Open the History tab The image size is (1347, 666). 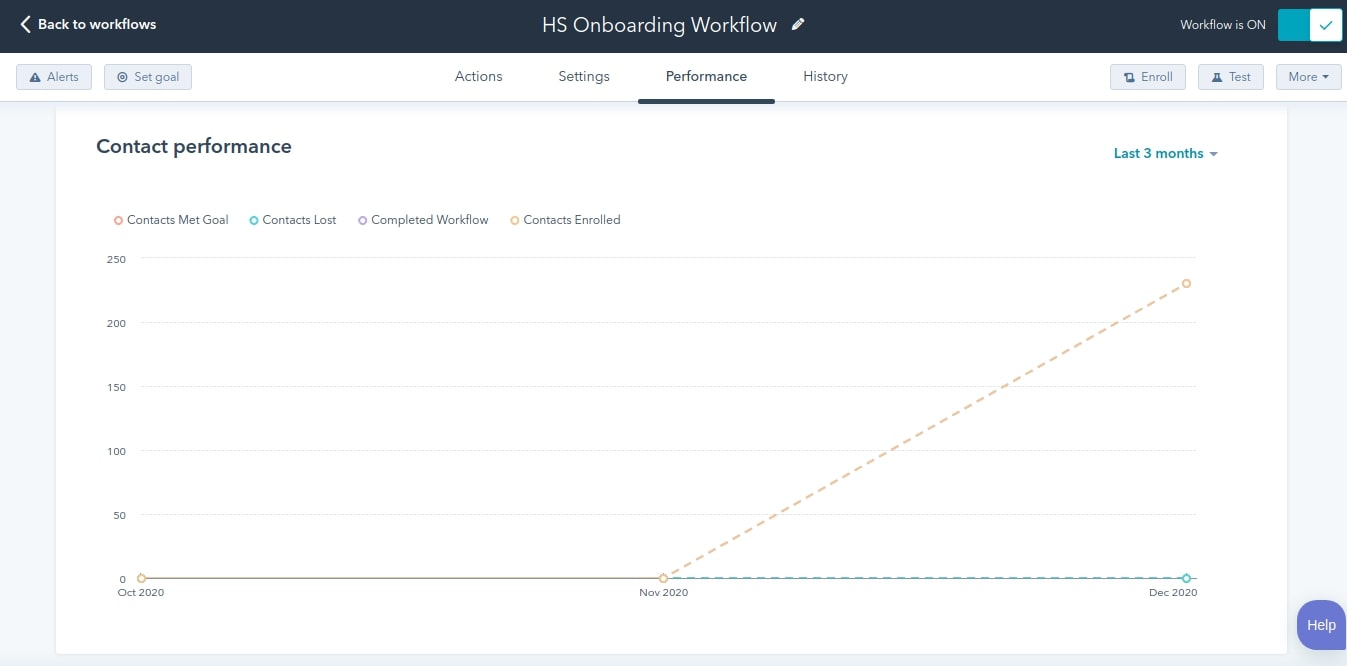pyautogui.click(x=825, y=76)
